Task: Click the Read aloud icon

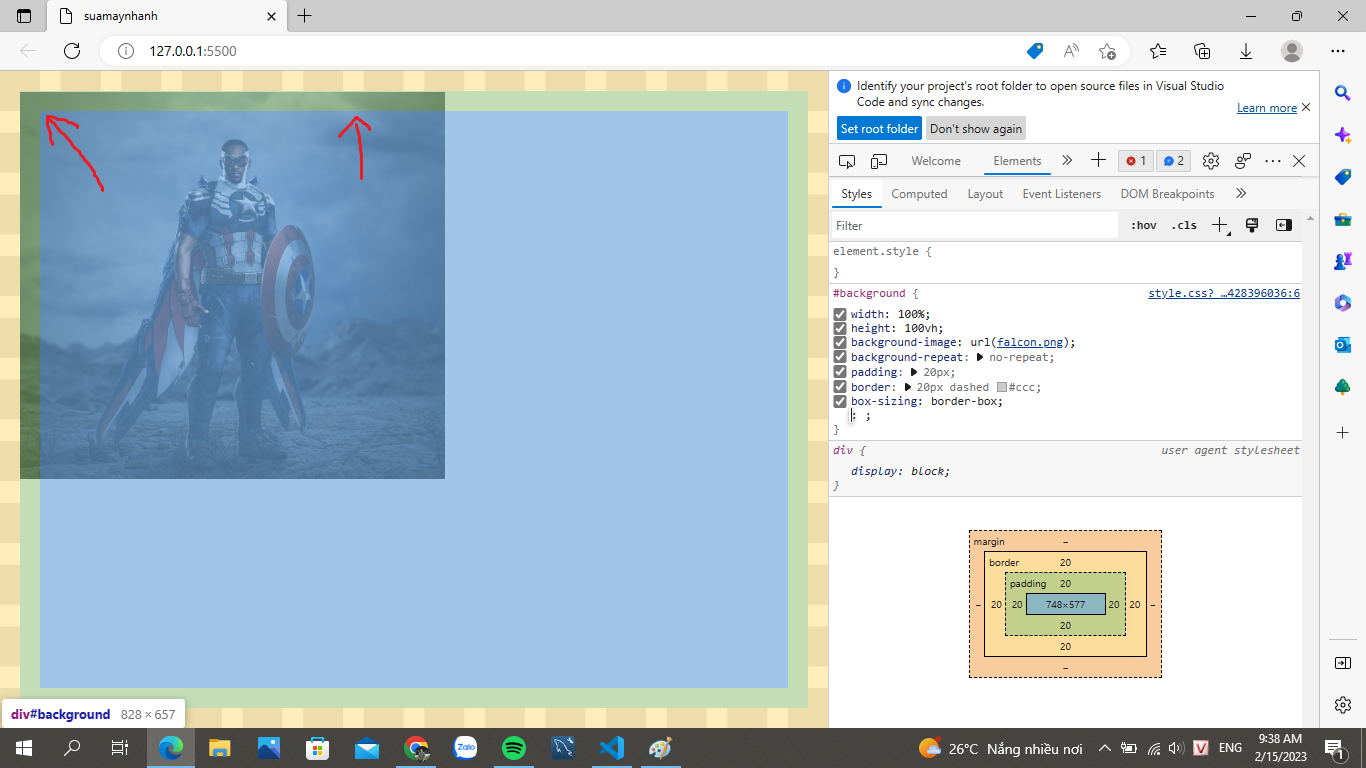Action: coord(1071,51)
